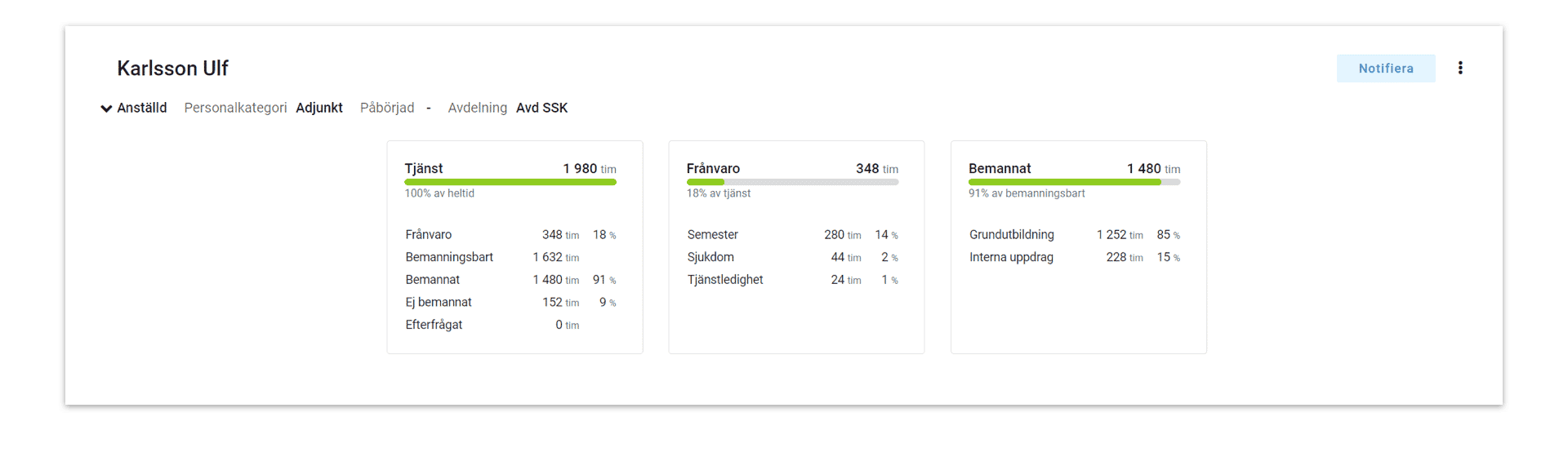Viewport: 1568px width, 470px height.
Task: Click the Notifiera button
Action: (1386, 68)
